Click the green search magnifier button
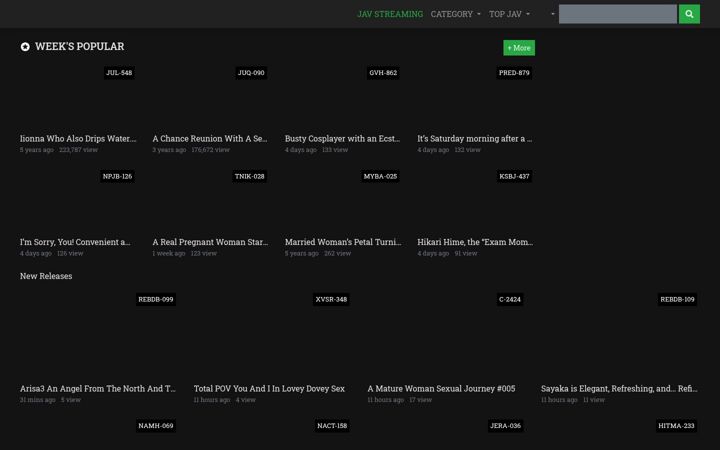The height and width of the screenshot is (450, 720). point(689,14)
